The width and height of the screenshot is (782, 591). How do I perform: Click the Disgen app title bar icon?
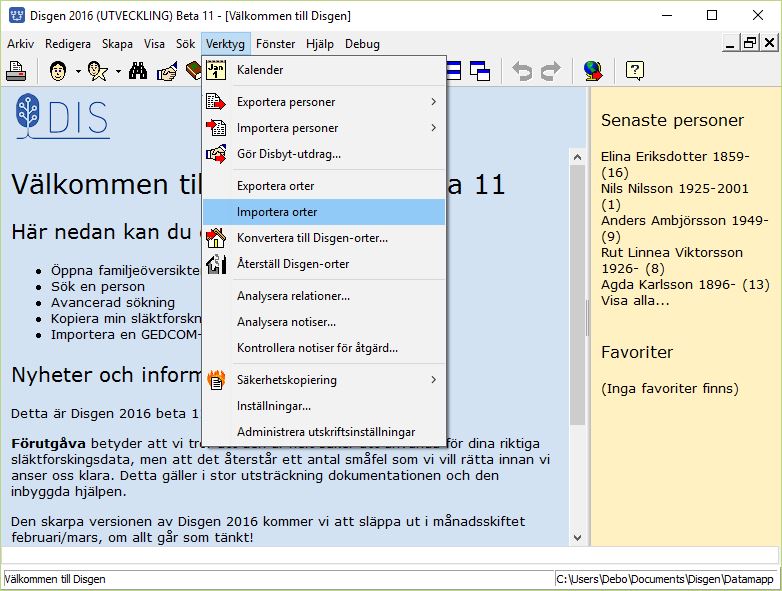[17, 15]
